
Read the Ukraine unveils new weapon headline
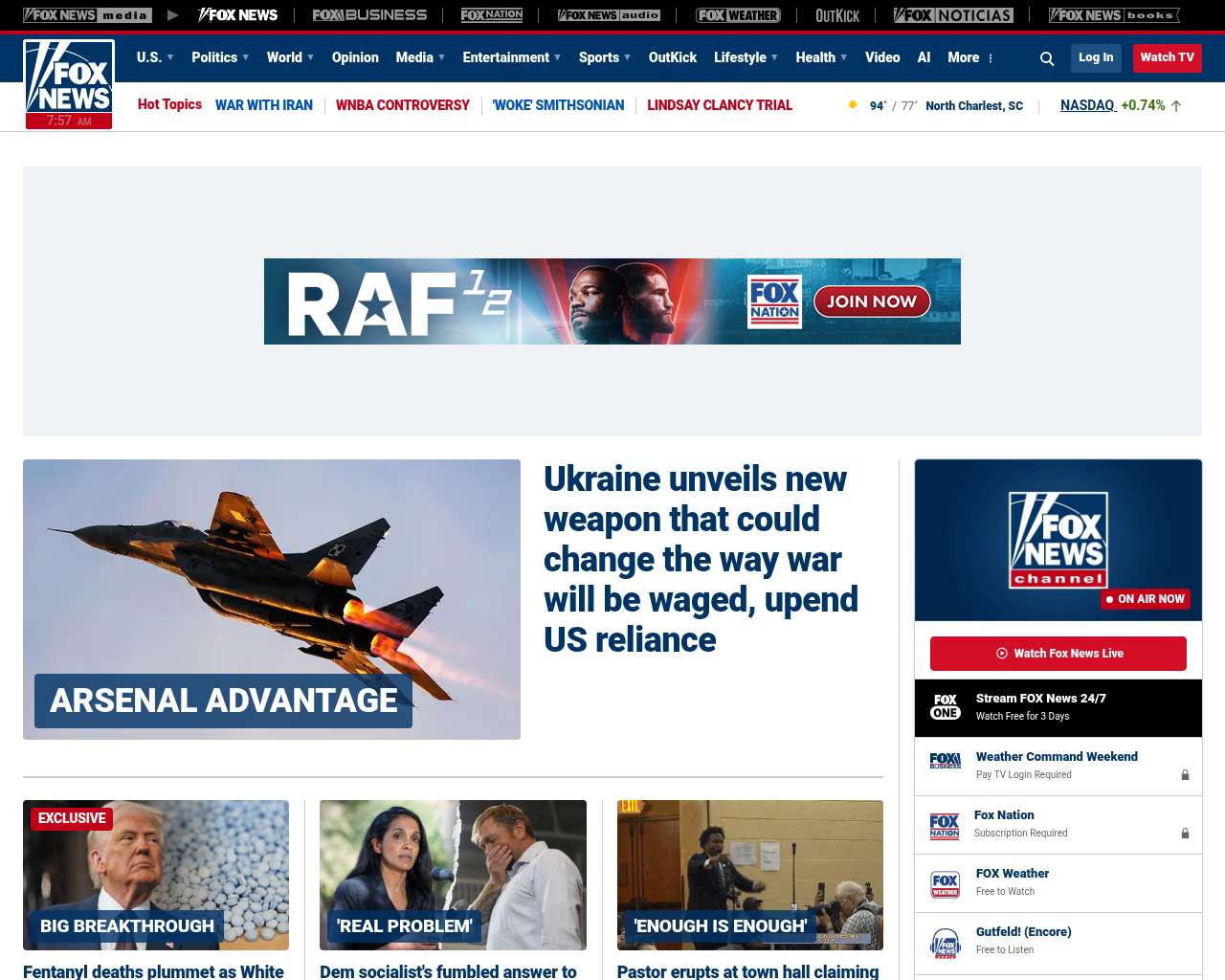coord(702,559)
